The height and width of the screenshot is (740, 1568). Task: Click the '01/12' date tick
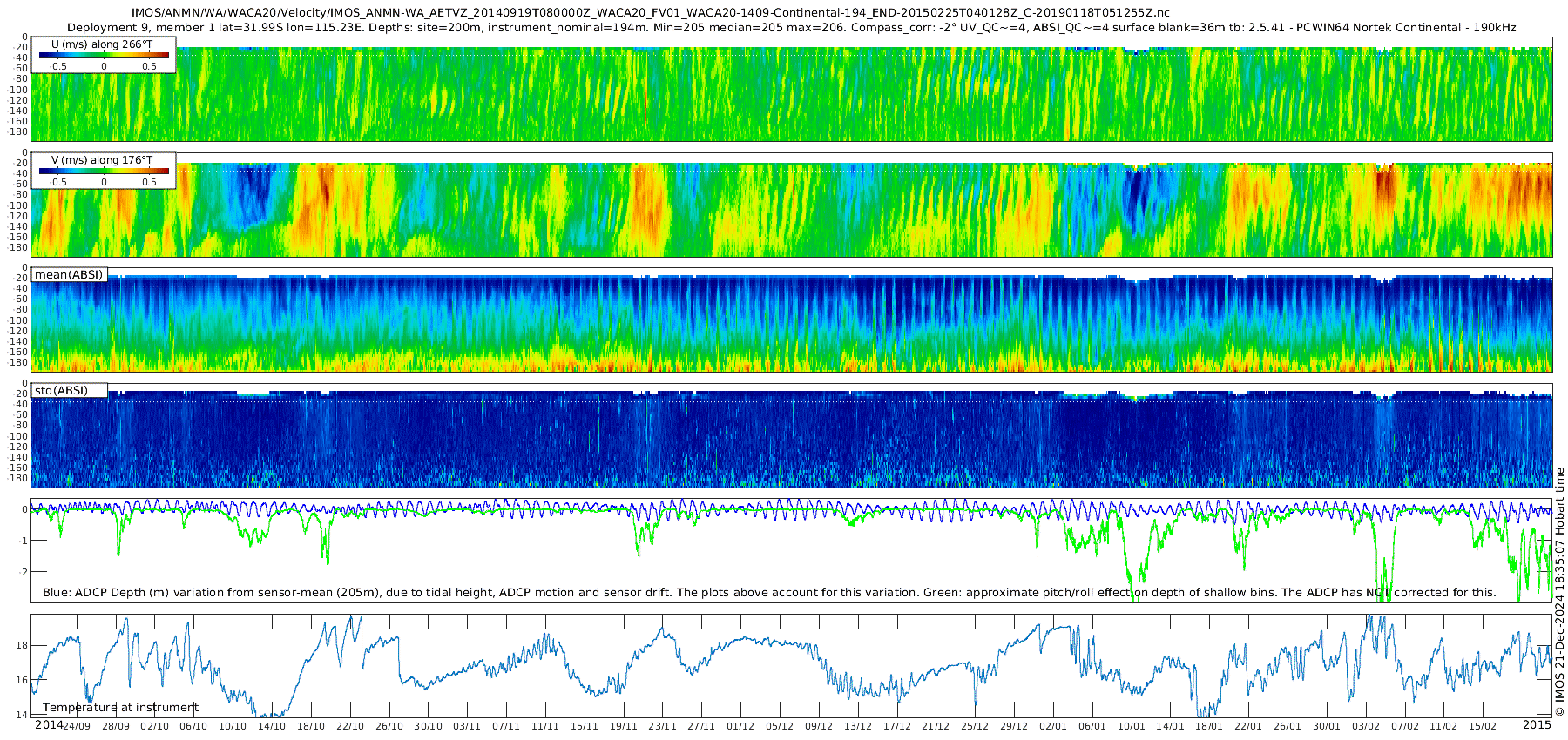tap(740, 726)
